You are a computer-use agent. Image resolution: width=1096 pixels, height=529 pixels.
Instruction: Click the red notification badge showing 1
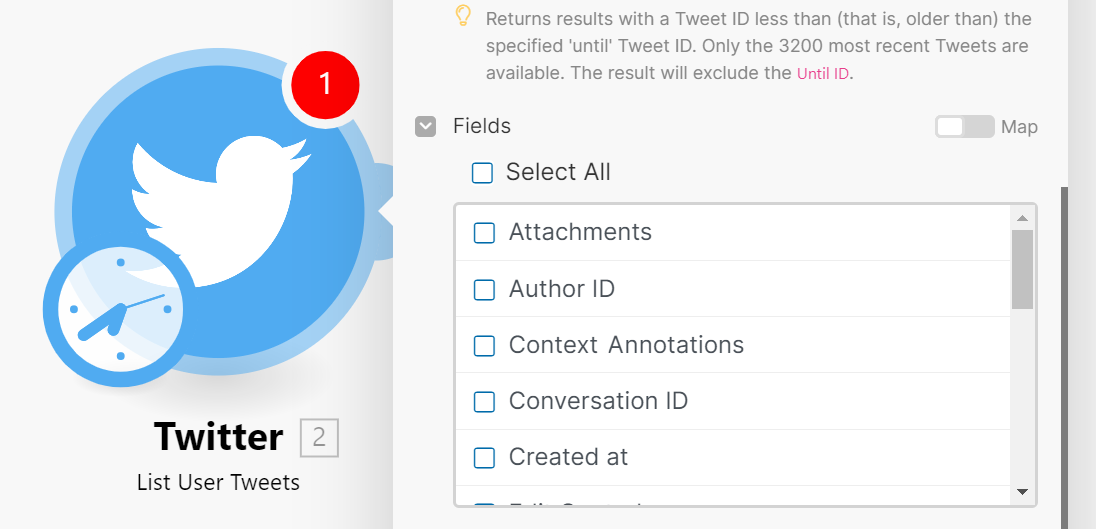coord(325,85)
